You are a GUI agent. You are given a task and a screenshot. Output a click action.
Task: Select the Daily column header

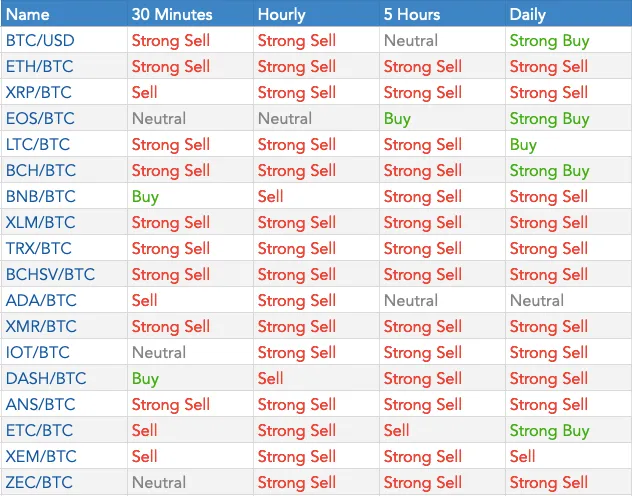(x=527, y=15)
